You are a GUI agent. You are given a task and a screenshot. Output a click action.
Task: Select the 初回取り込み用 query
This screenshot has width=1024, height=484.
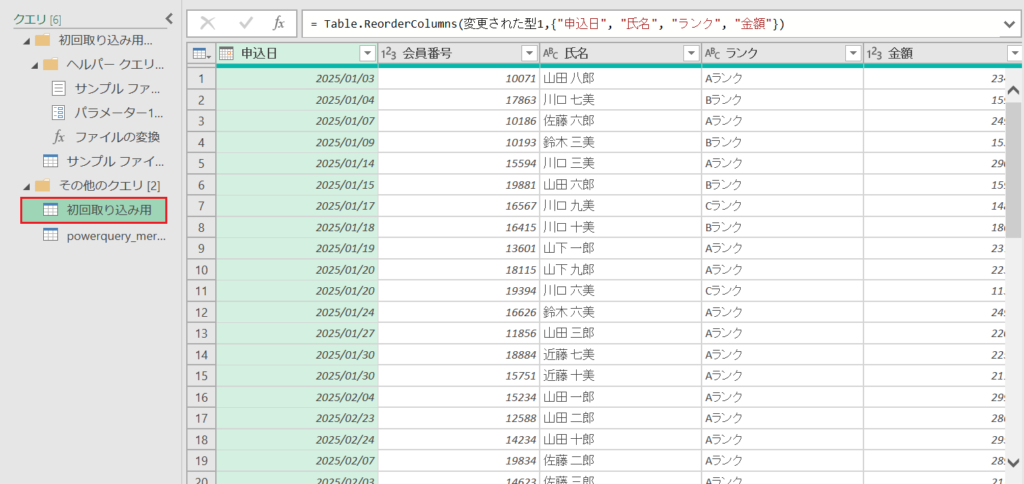[x=93, y=210]
